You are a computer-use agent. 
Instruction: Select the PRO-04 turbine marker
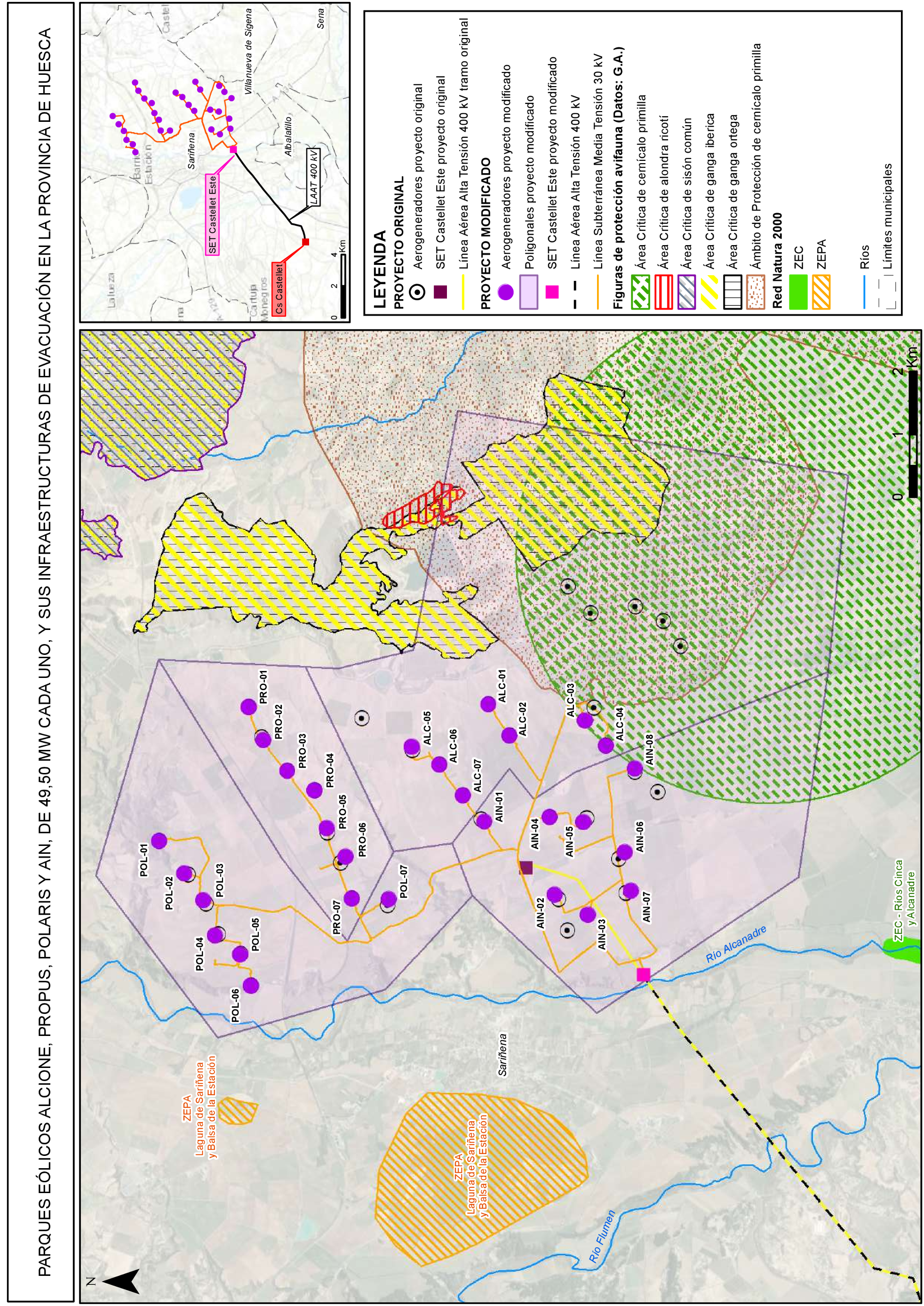coord(314,789)
